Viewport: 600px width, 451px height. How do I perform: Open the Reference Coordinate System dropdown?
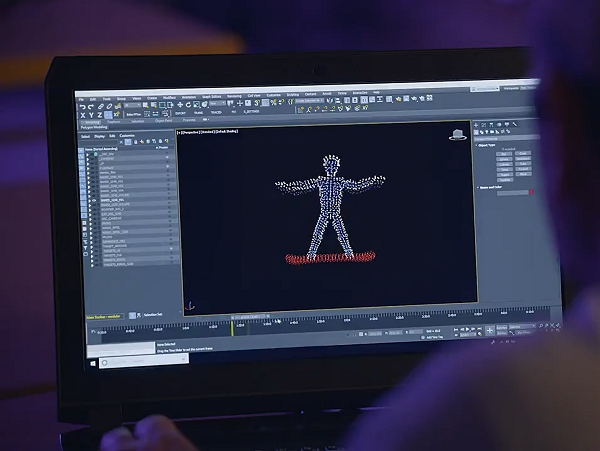(217, 103)
